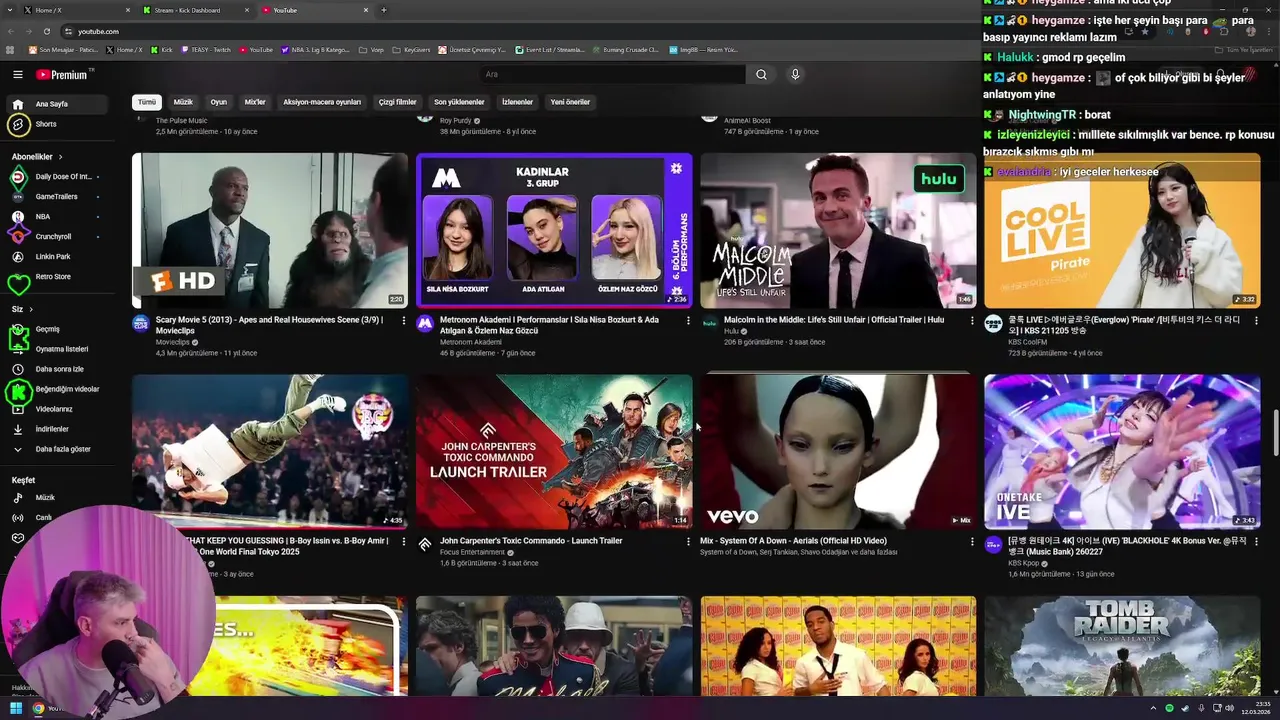Open the Kick bookmark

(162, 49)
